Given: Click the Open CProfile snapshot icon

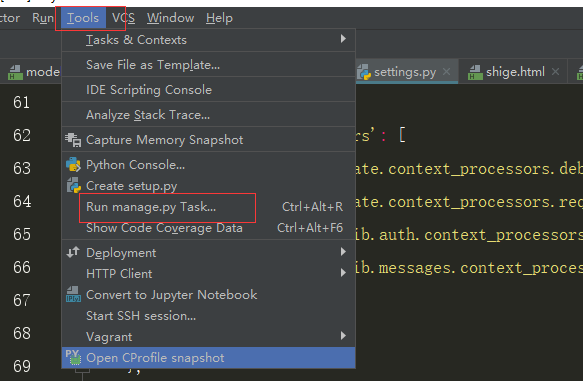Looking at the screenshot, I should [x=73, y=357].
